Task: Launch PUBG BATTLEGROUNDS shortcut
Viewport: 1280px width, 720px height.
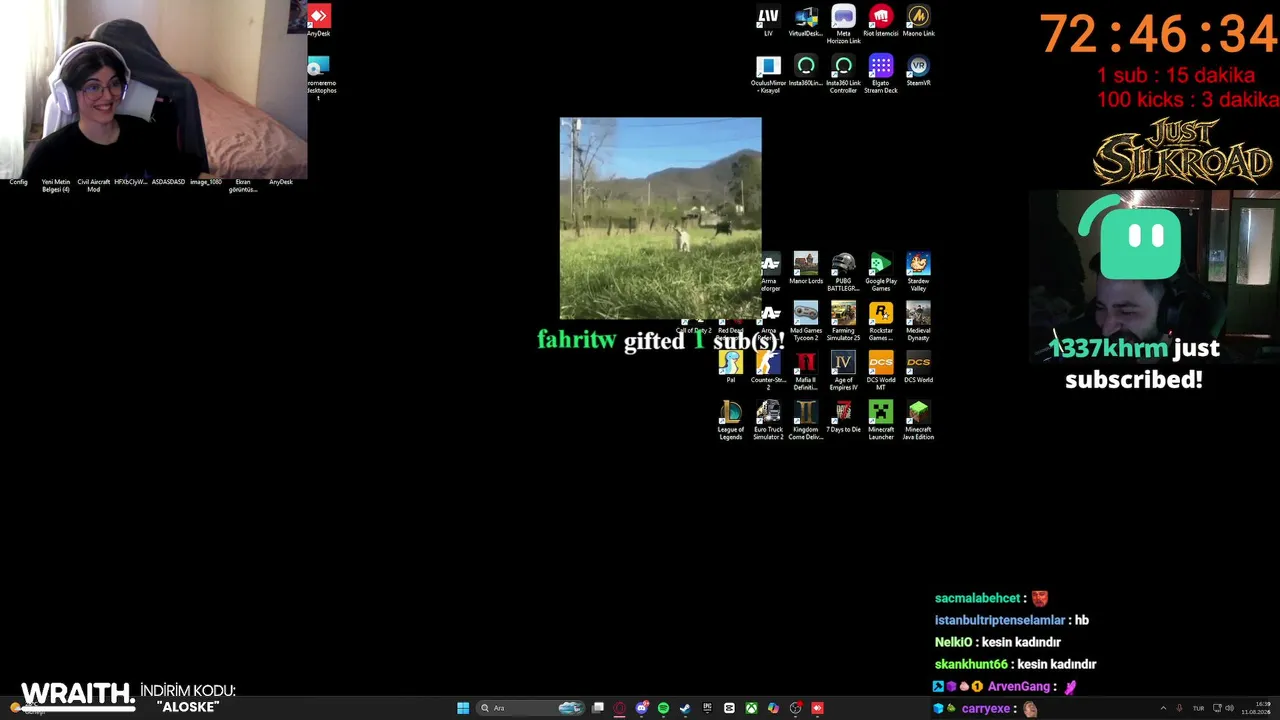Action: click(x=843, y=271)
